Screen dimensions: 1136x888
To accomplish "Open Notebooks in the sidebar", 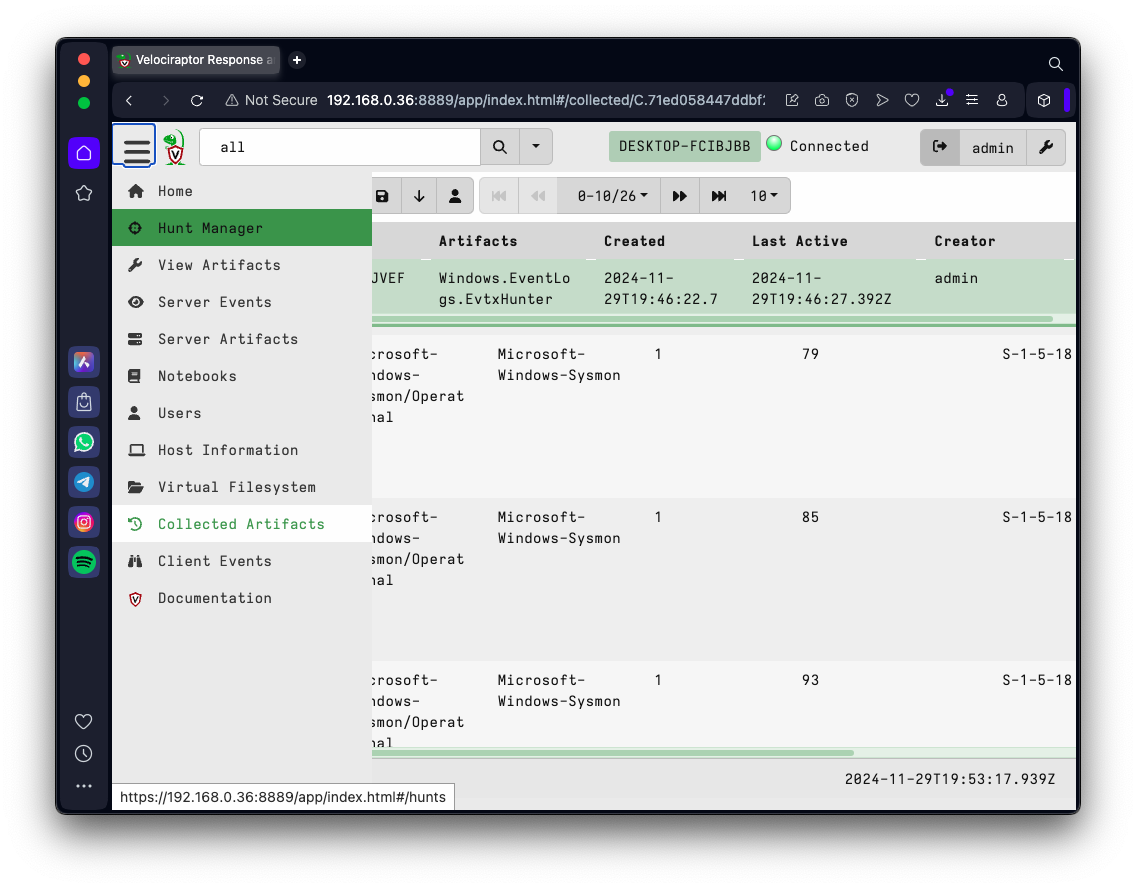I will point(242,376).
